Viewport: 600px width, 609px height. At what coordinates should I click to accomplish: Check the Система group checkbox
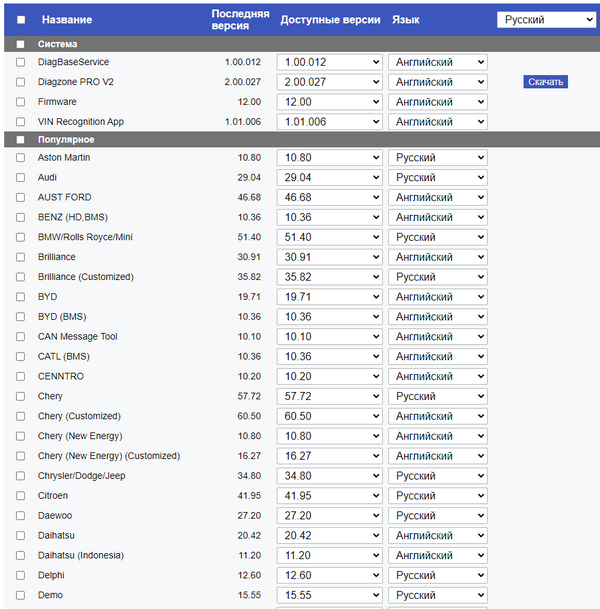pyautogui.click(x=20, y=44)
